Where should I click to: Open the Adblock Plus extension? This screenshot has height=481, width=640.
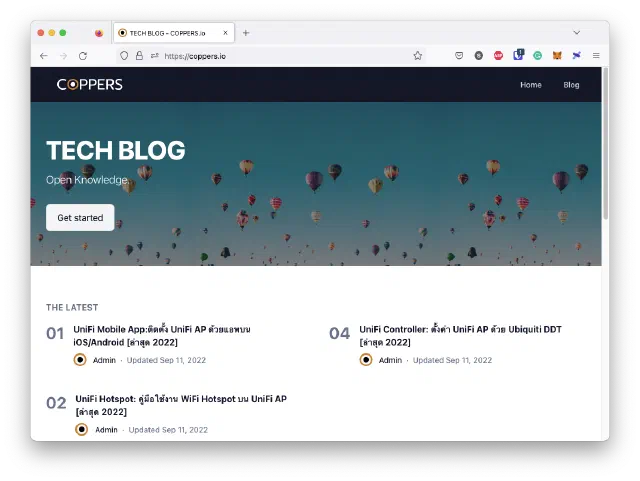pos(498,56)
